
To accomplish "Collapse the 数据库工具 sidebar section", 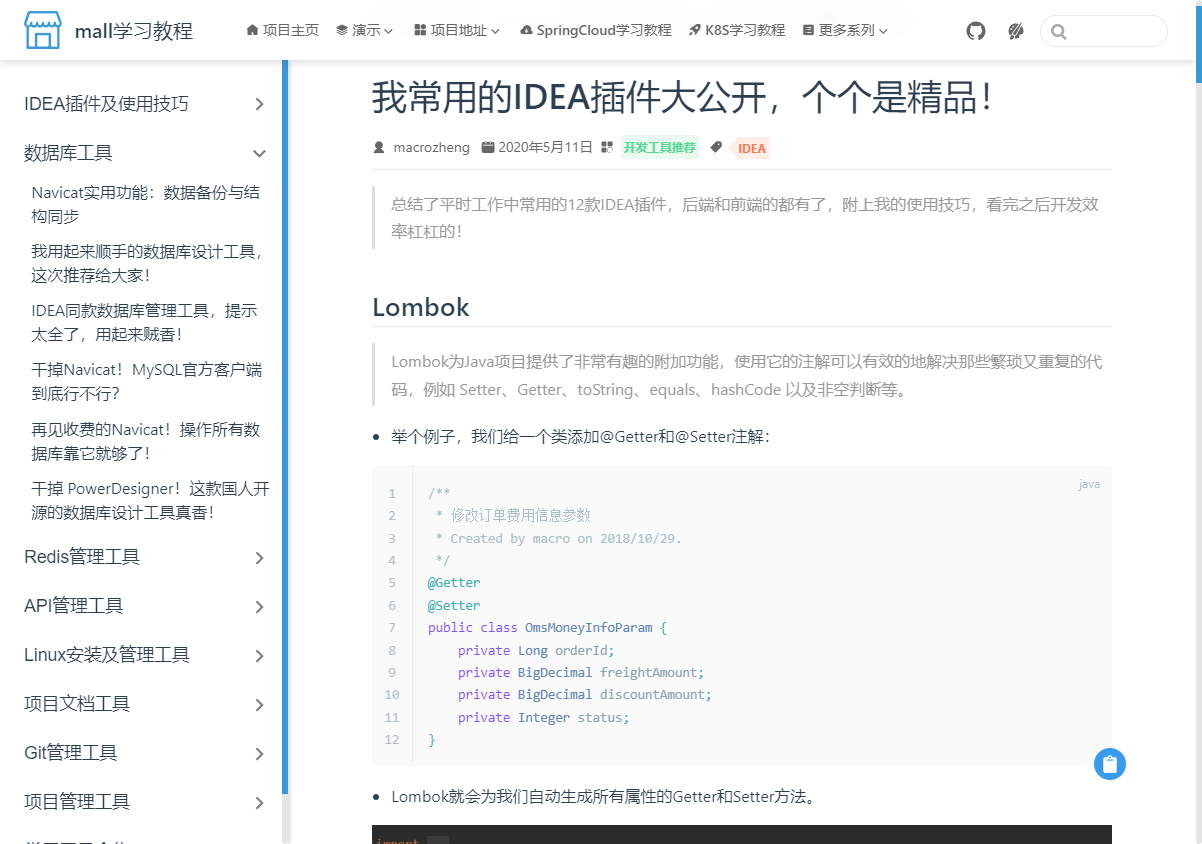I will [x=145, y=153].
